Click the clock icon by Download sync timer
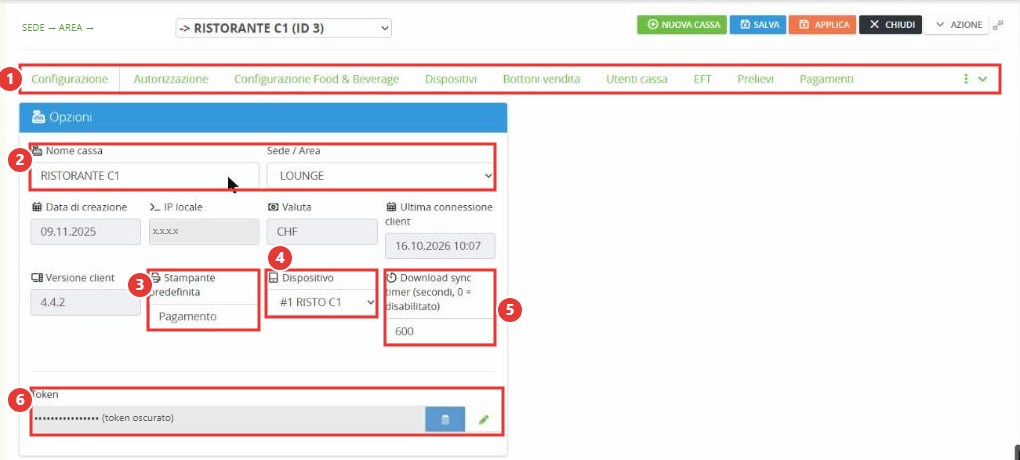 (x=391, y=278)
